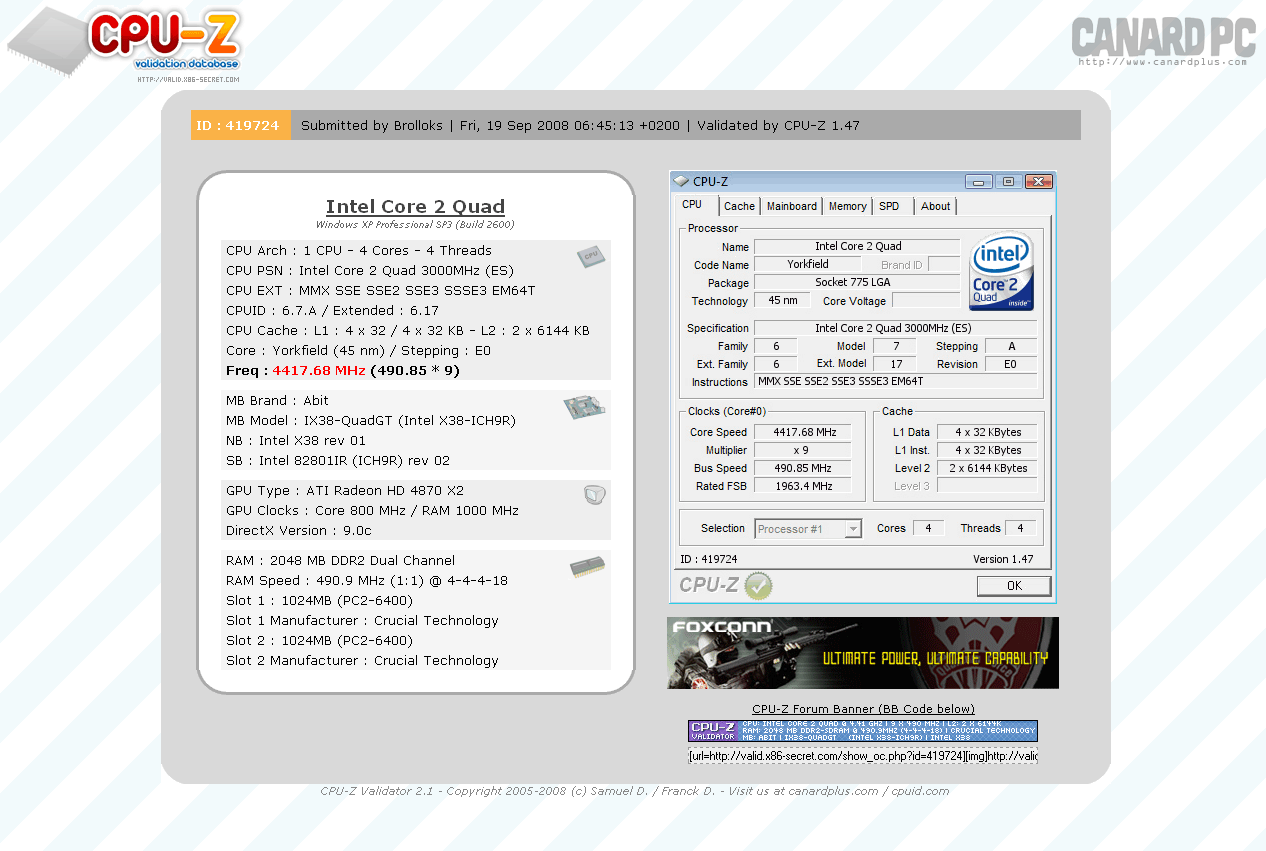
Task: Click the Cores count field
Action: point(928,528)
